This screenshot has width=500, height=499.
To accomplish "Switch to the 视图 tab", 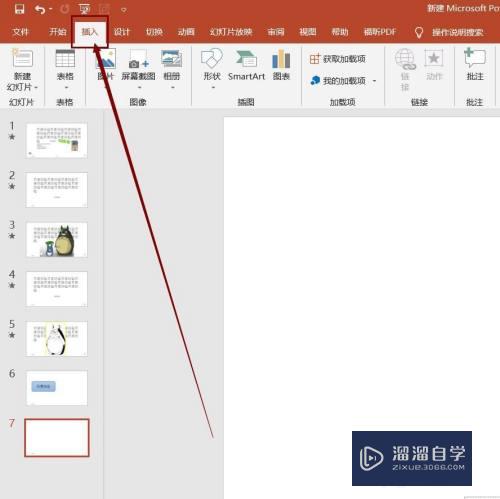I will pos(308,32).
